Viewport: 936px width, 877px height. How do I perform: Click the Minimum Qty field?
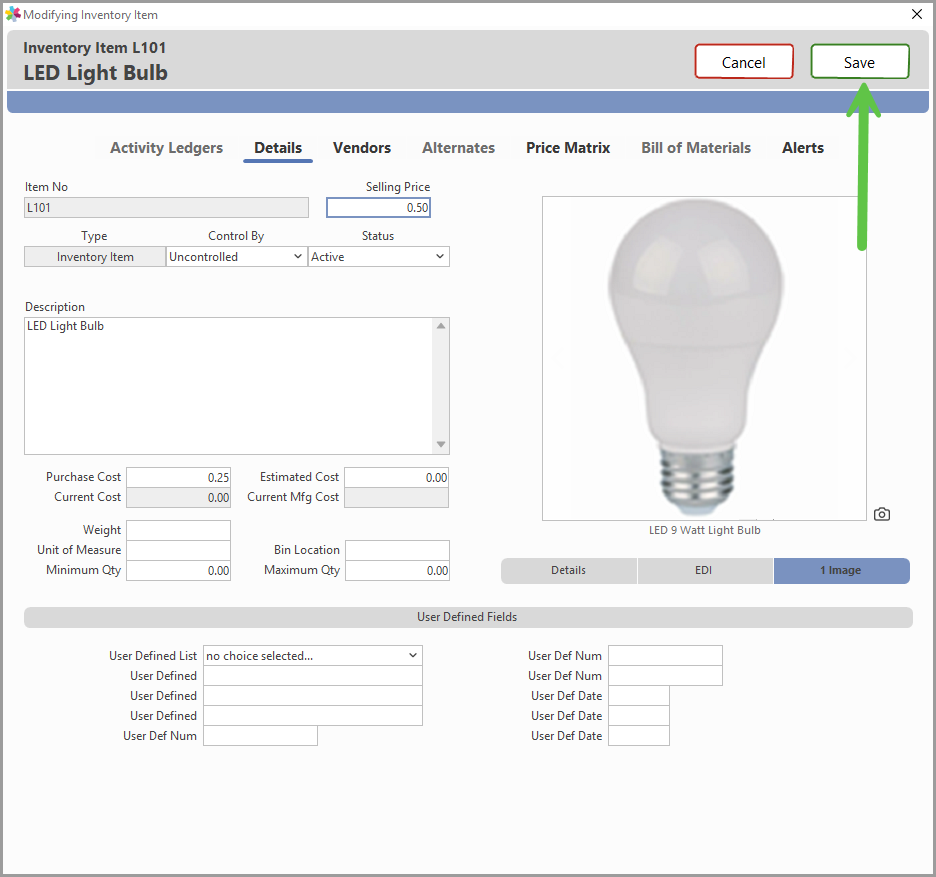[178, 570]
